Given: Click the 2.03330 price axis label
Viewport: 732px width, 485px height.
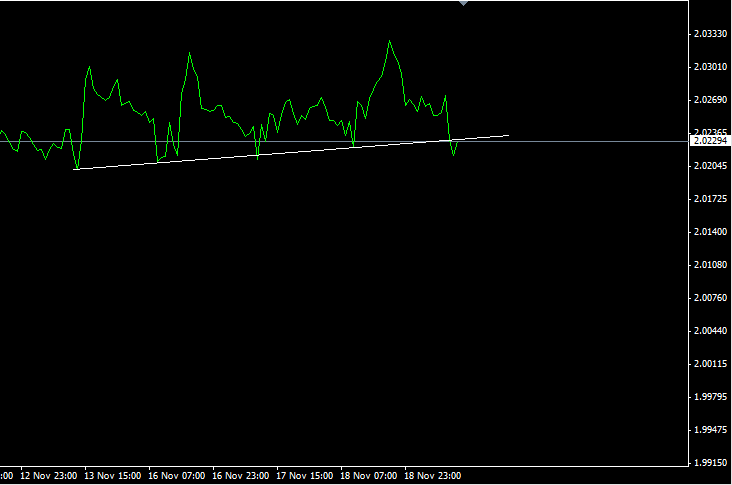Looking at the screenshot, I should [x=711, y=34].
